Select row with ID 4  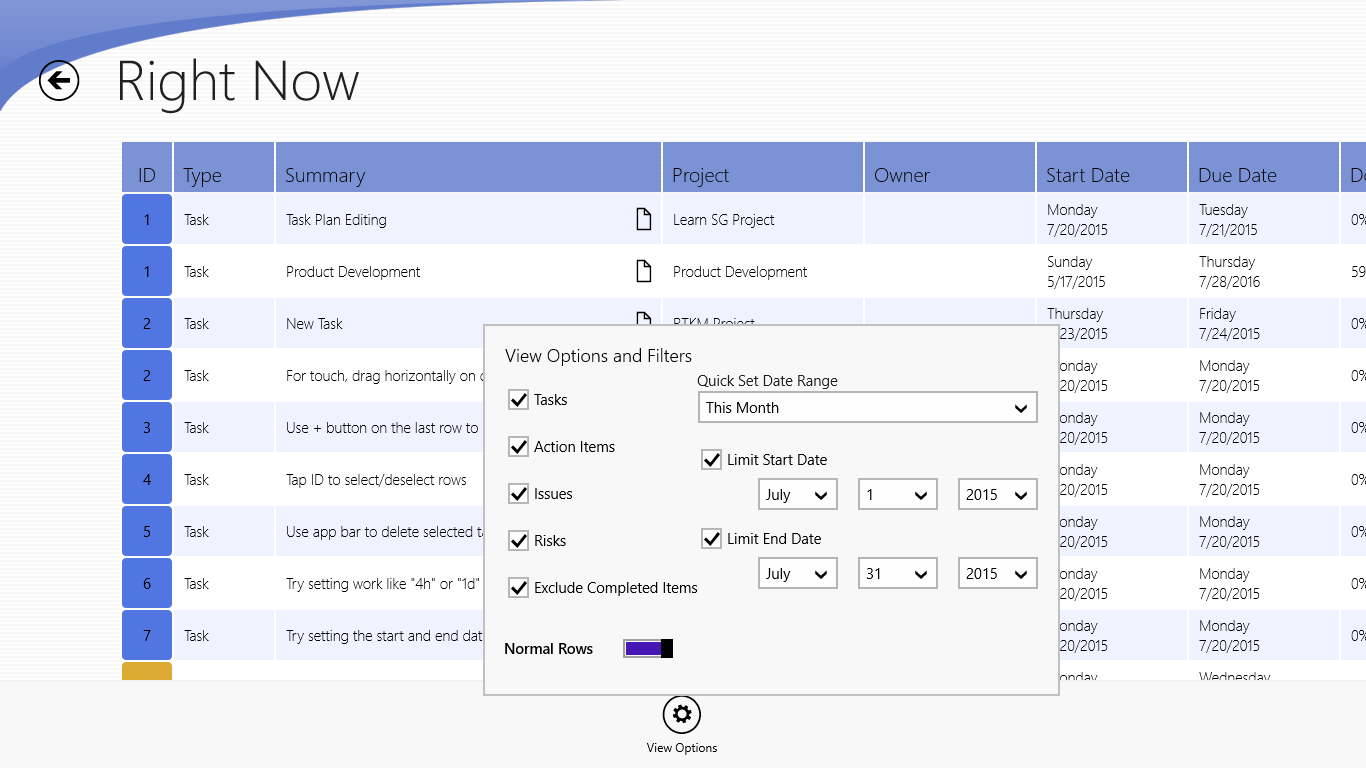(x=147, y=479)
